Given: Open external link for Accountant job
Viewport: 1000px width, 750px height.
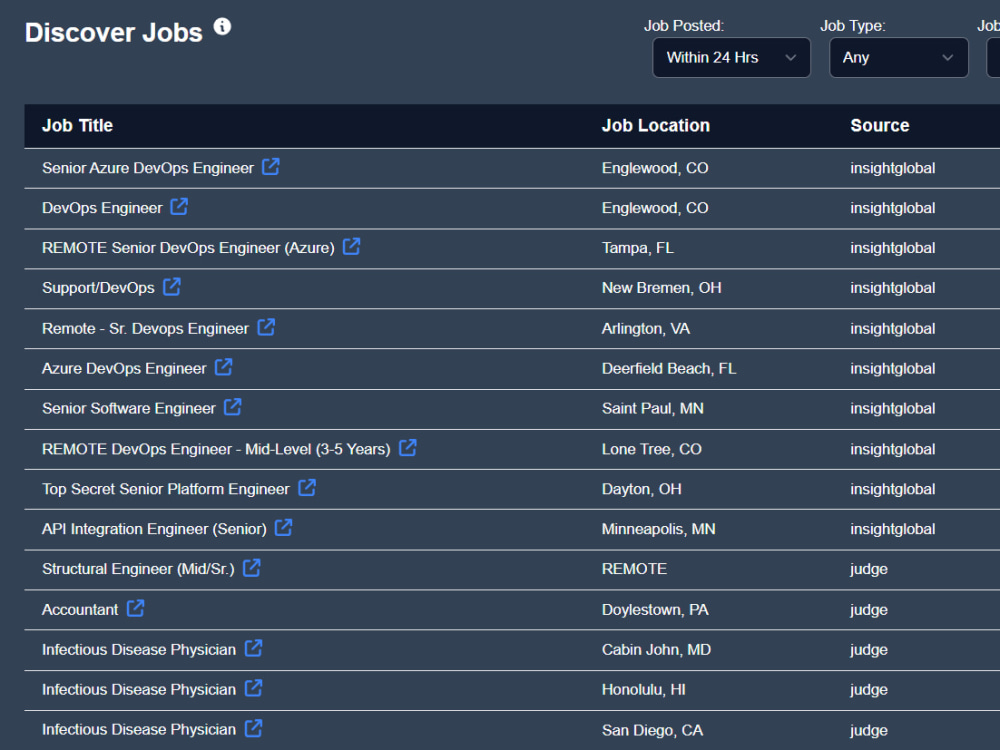Looking at the screenshot, I should (x=135, y=608).
